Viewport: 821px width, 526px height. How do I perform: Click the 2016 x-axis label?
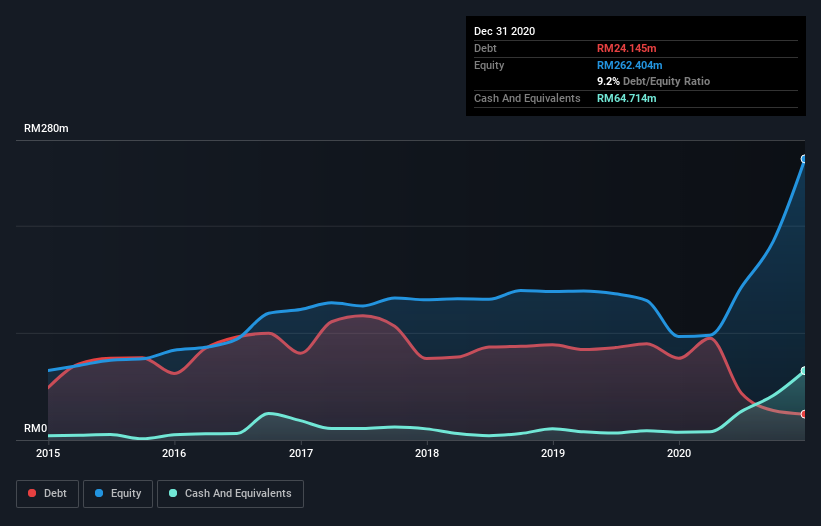[x=174, y=453]
